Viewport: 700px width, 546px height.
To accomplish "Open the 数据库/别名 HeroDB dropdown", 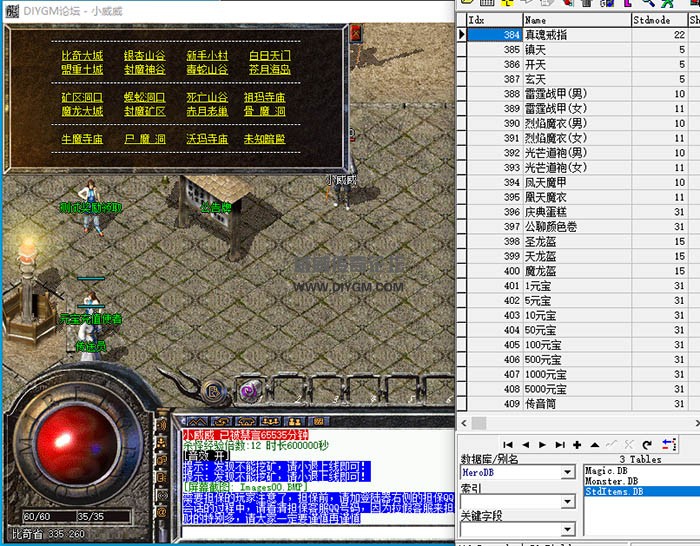I will click(x=567, y=472).
